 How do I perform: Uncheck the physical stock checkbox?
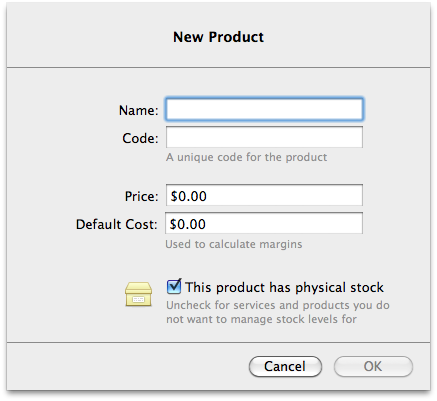coord(174,287)
